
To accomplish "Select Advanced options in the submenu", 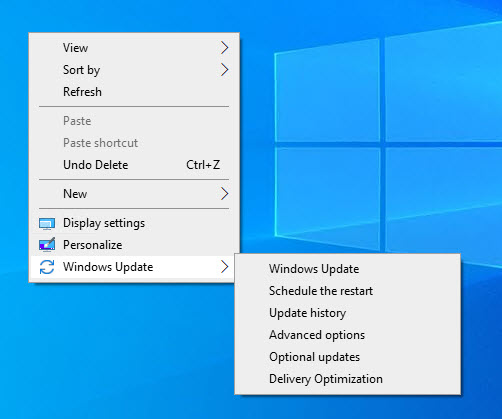I will coord(348,335).
